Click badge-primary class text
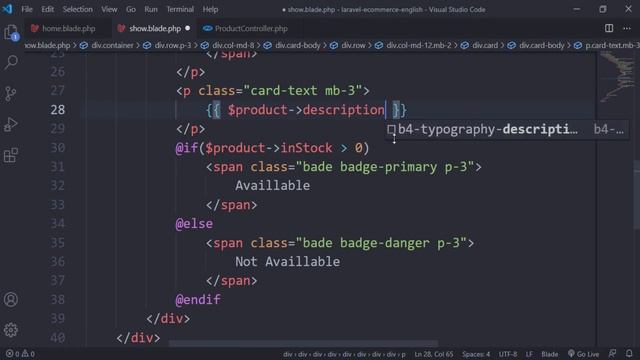640x360 pixels. click(x=388, y=167)
